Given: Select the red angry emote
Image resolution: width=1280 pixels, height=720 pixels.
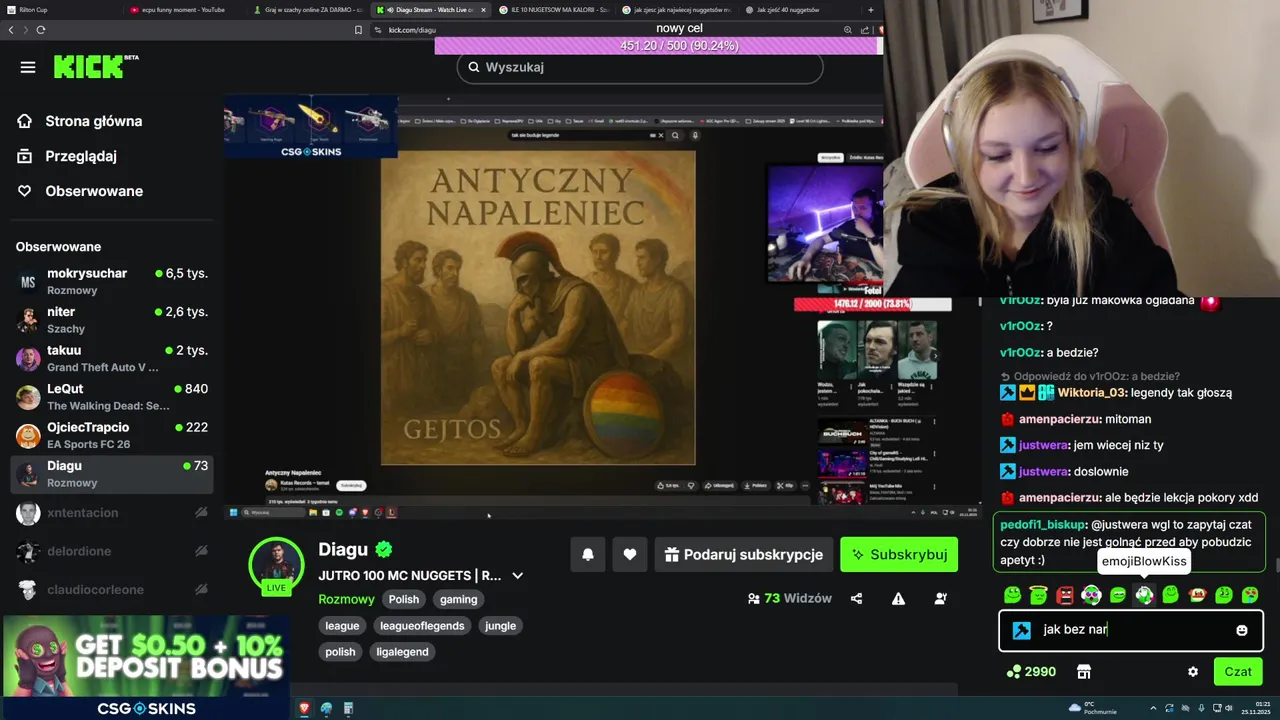Looking at the screenshot, I should pyautogui.click(x=1065, y=595).
